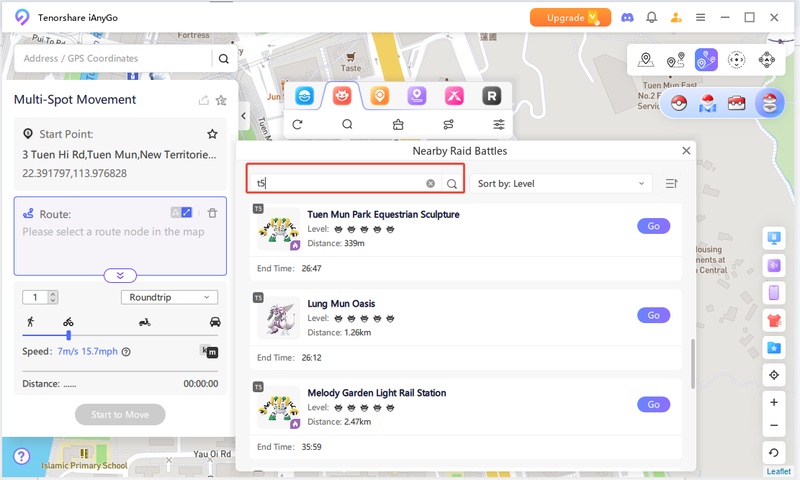Click the highlighted Pokestop icon

click(x=769, y=104)
